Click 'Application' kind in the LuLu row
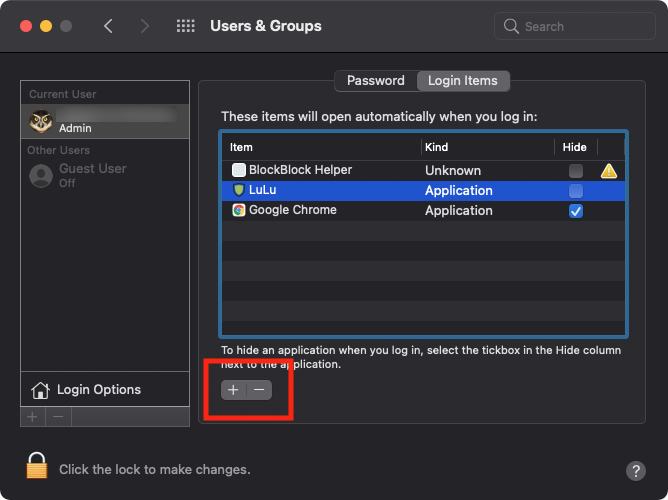This screenshot has width=668, height=500. tap(459, 191)
